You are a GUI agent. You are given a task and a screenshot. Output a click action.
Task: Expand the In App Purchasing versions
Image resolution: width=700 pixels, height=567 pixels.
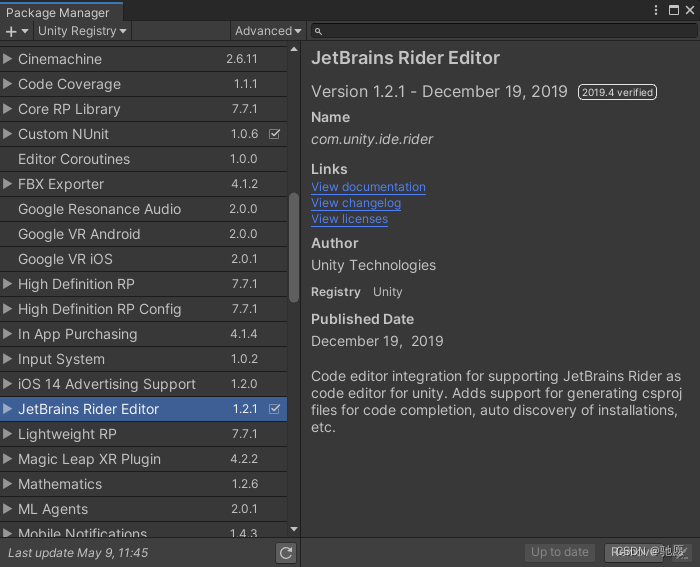tap(7, 334)
